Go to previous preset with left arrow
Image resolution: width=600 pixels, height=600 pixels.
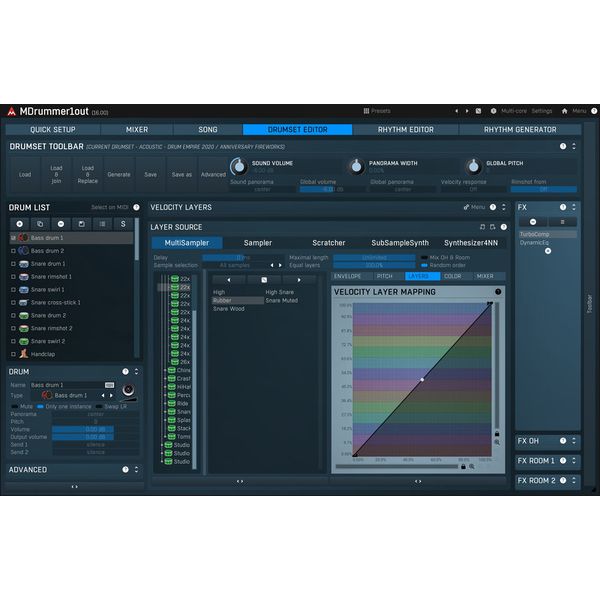coord(457,111)
